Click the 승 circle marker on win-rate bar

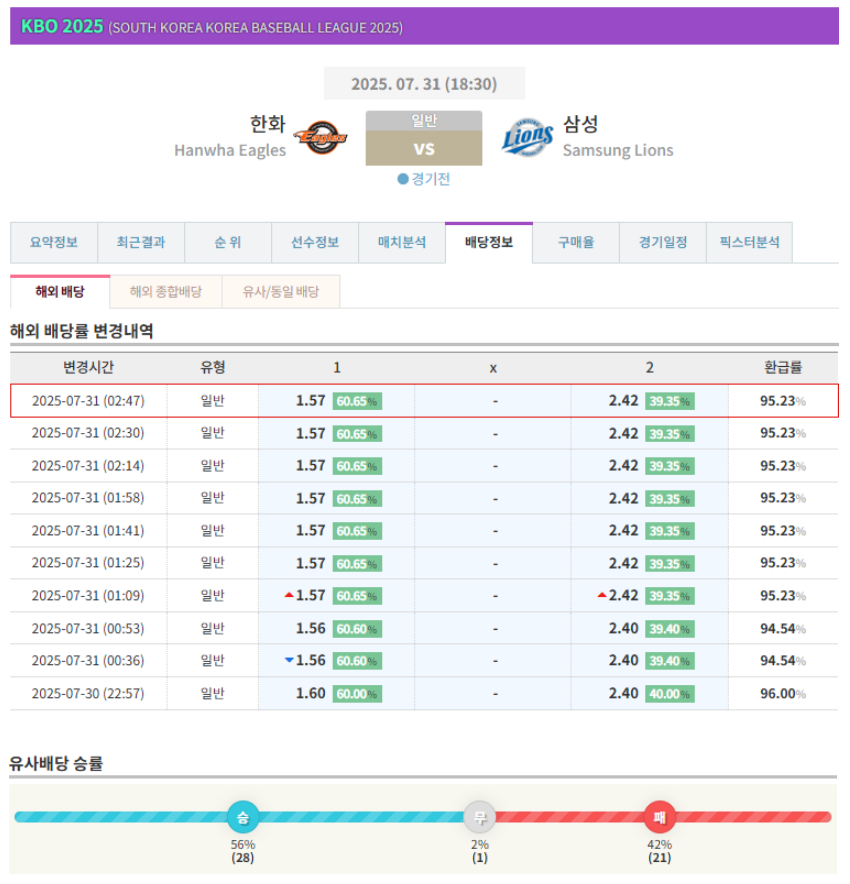click(243, 817)
